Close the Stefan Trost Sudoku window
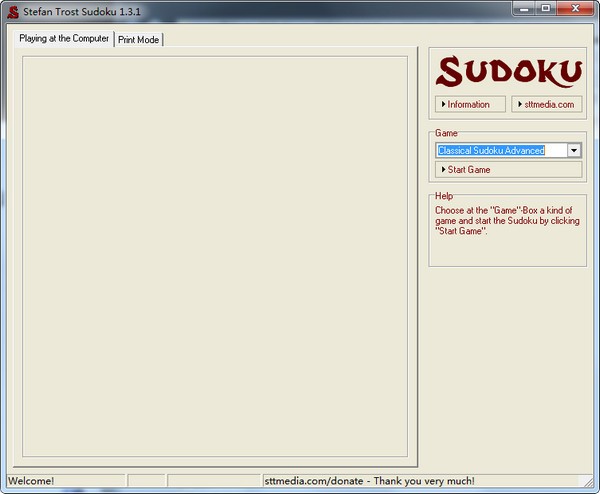Viewport: 600px width, 494px height. (575, 9)
